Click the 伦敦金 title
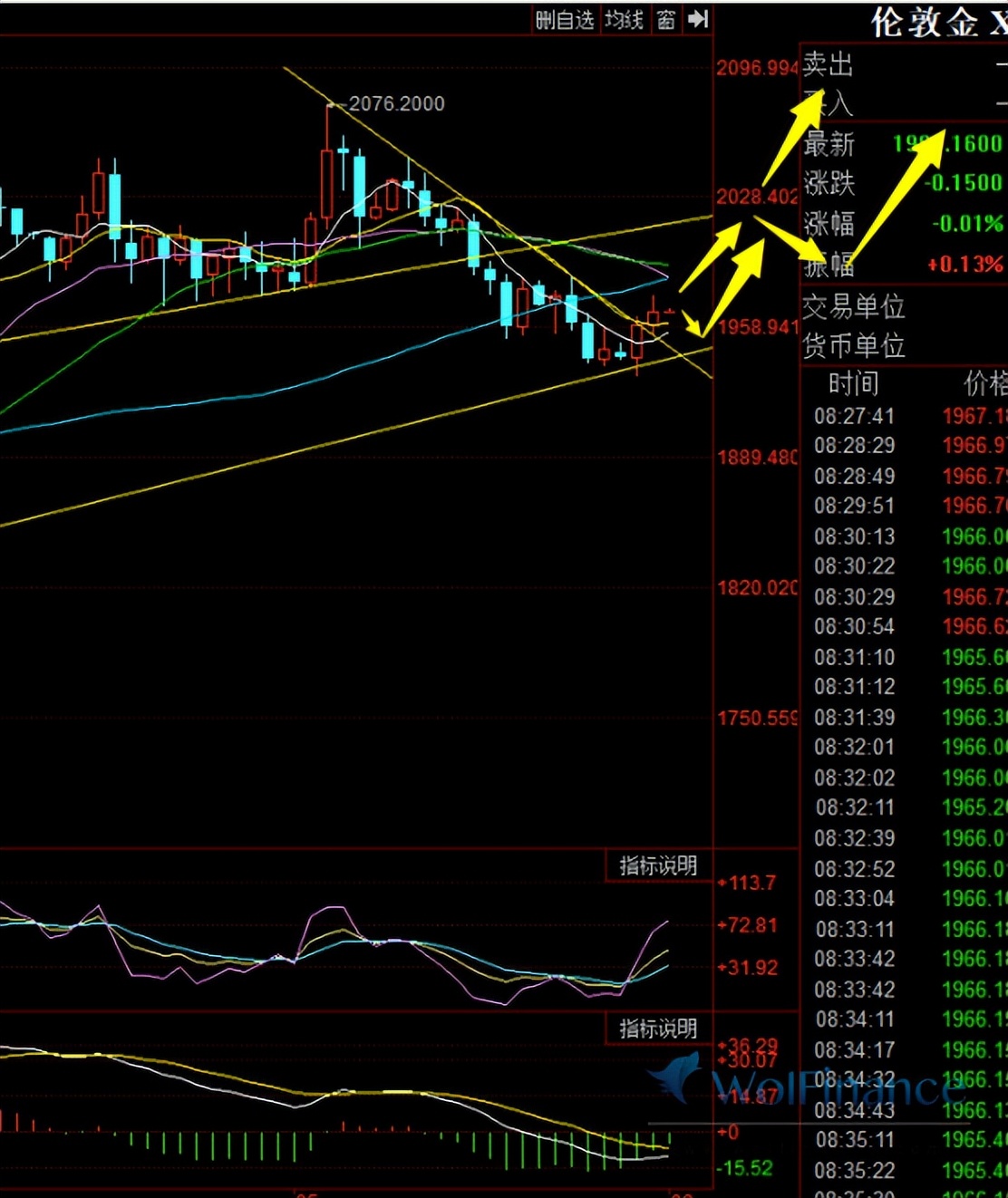Viewport: 1008px width, 1198px height. [925, 22]
